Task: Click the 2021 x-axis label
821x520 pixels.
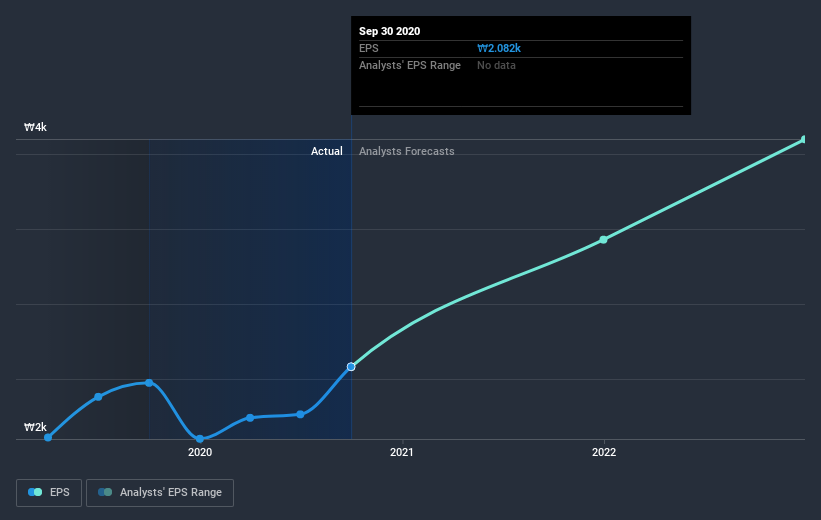Action: click(402, 452)
